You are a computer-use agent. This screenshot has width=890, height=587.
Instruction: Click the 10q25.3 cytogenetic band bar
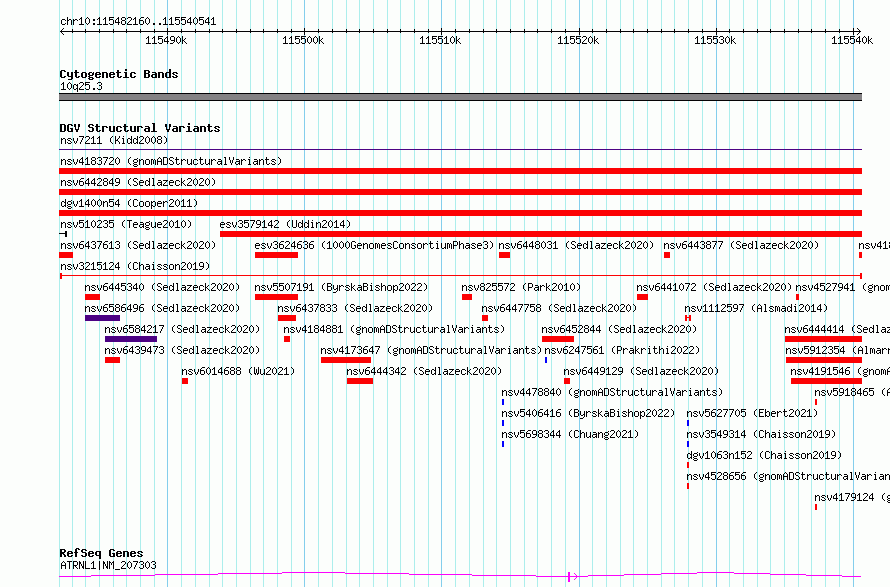(460, 97)
